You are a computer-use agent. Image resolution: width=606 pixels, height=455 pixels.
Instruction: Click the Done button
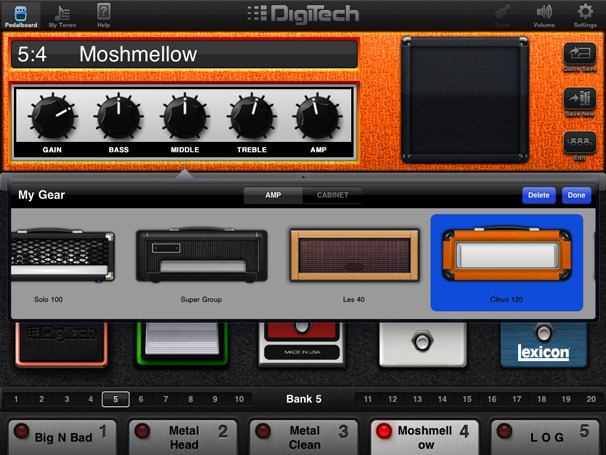(576, 195)
